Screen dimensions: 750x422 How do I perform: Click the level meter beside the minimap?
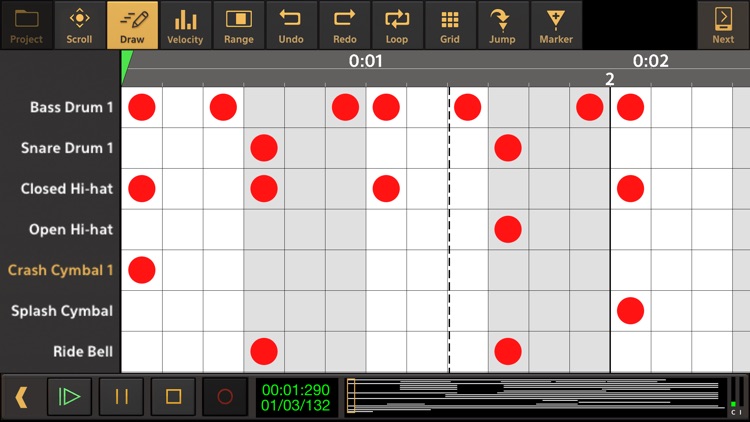pos(737,396)
